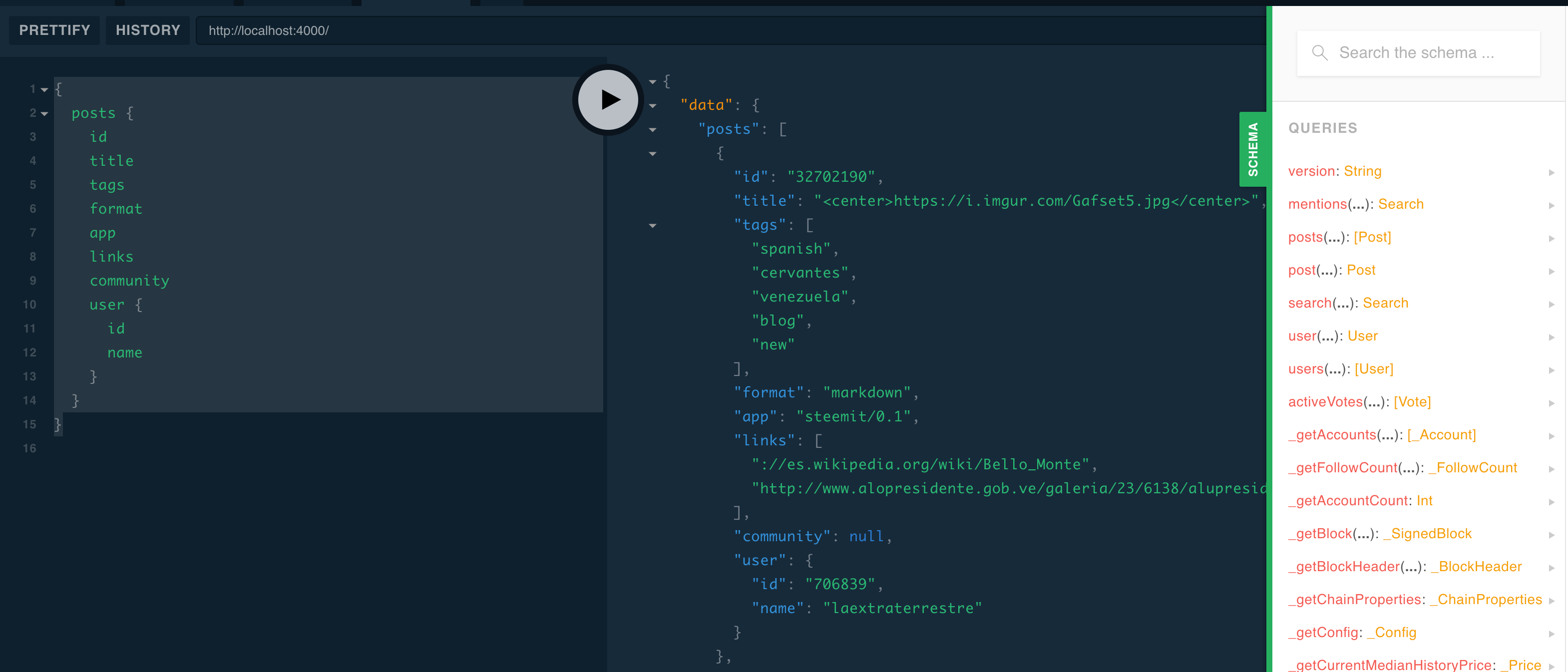Open the HISTORY panel

pyautogui.click(x=148, y=30)
